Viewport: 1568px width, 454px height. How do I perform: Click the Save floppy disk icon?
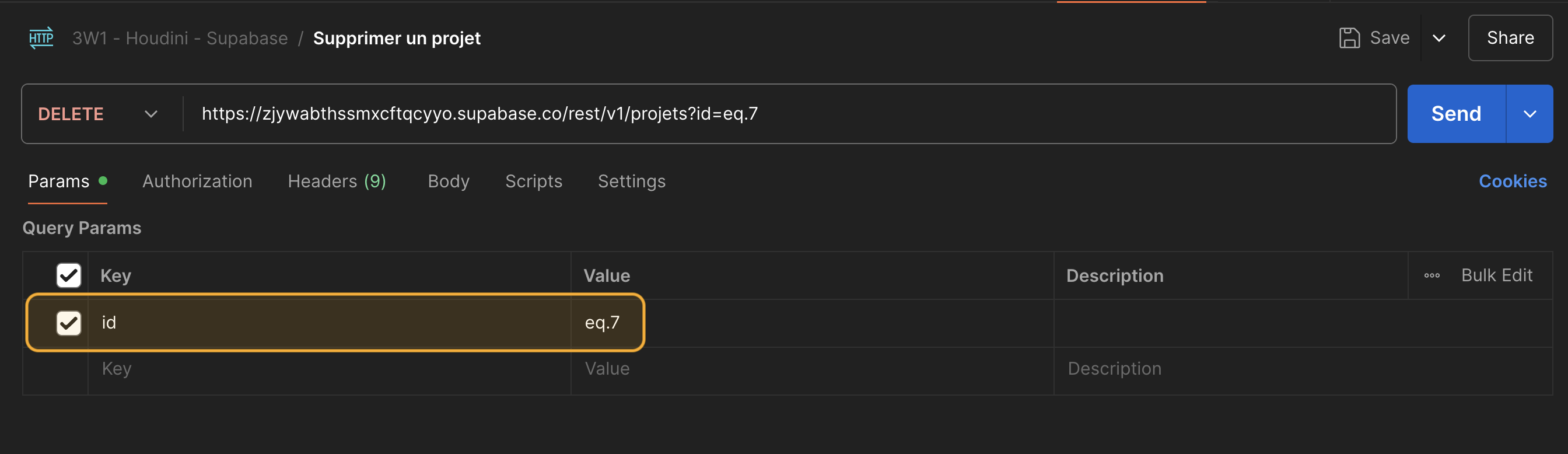(1349, 38)
